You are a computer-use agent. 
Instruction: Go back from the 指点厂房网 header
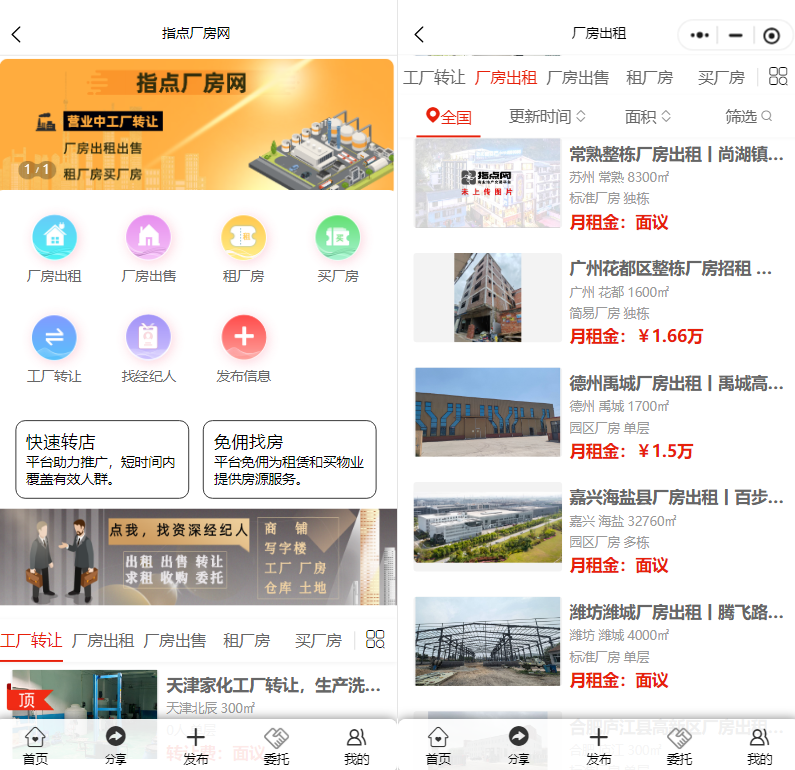tap(16, 34)
